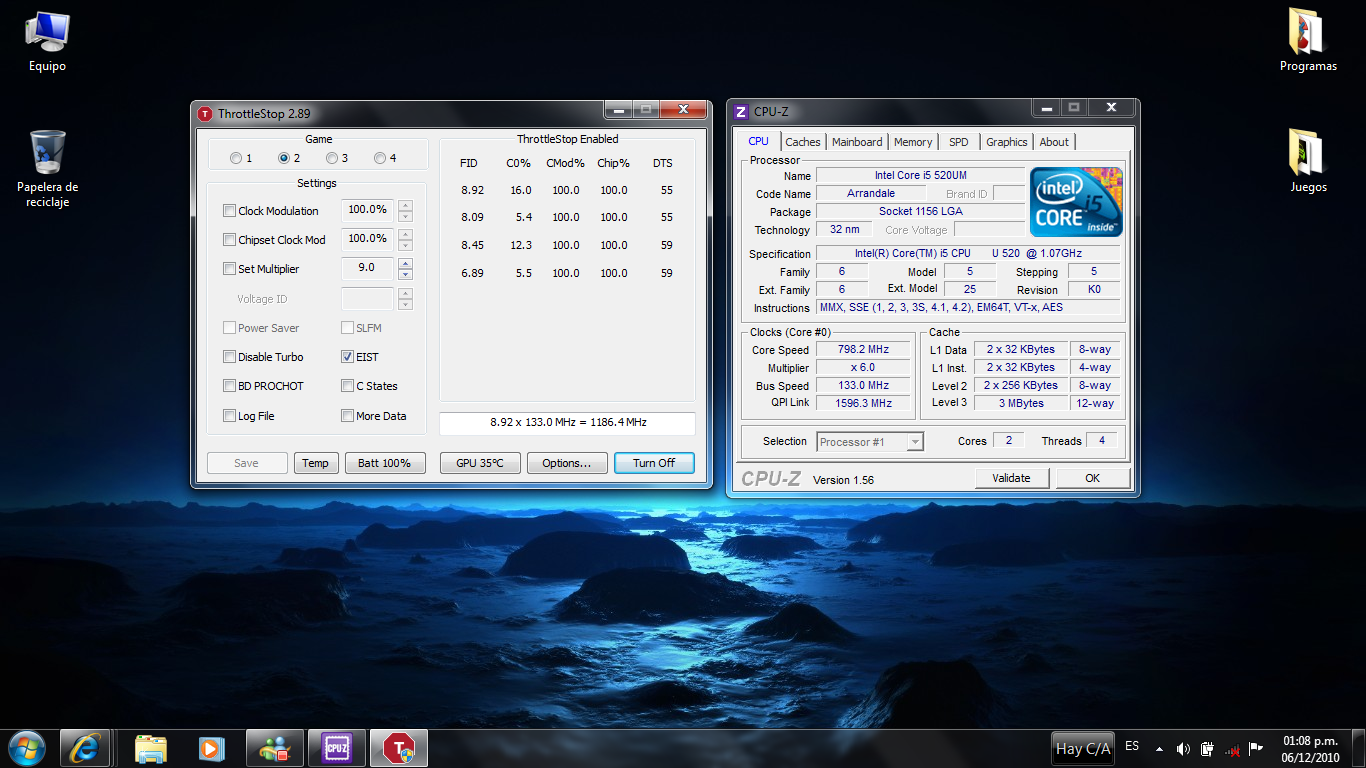Open the Papelera de reciclaje icon
The width and height of the screenshot is (1366, 768).
[47, 168]
